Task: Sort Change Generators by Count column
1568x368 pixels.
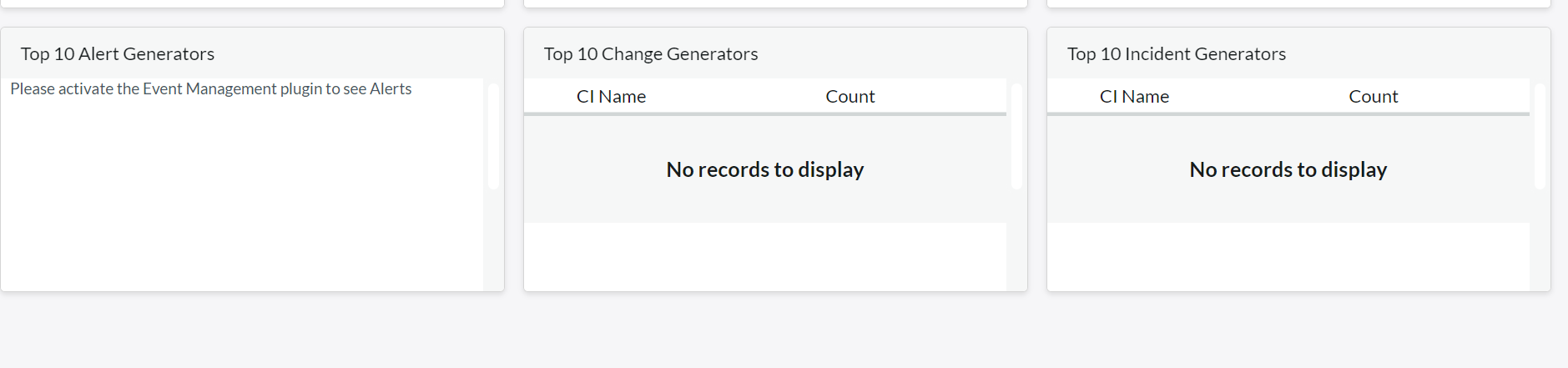Action: (x=850, y=97)
